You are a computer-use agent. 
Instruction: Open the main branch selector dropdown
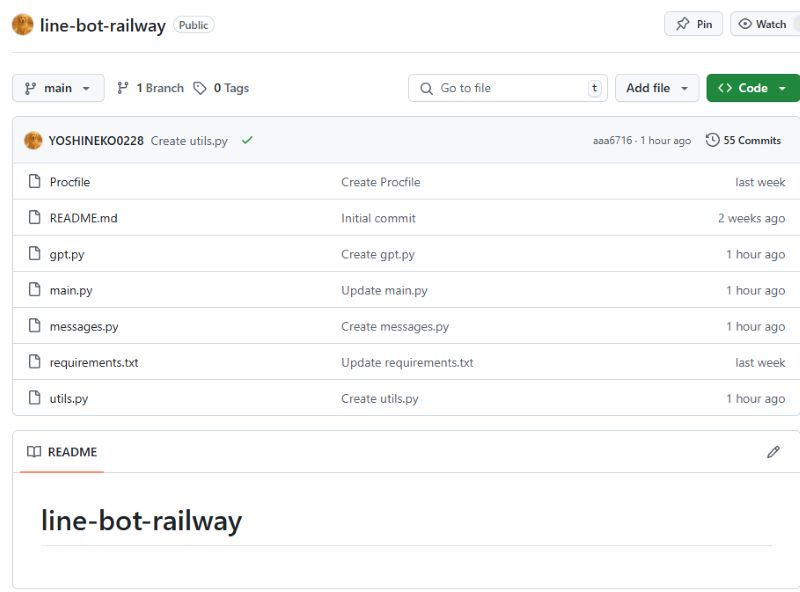point(58,88)
